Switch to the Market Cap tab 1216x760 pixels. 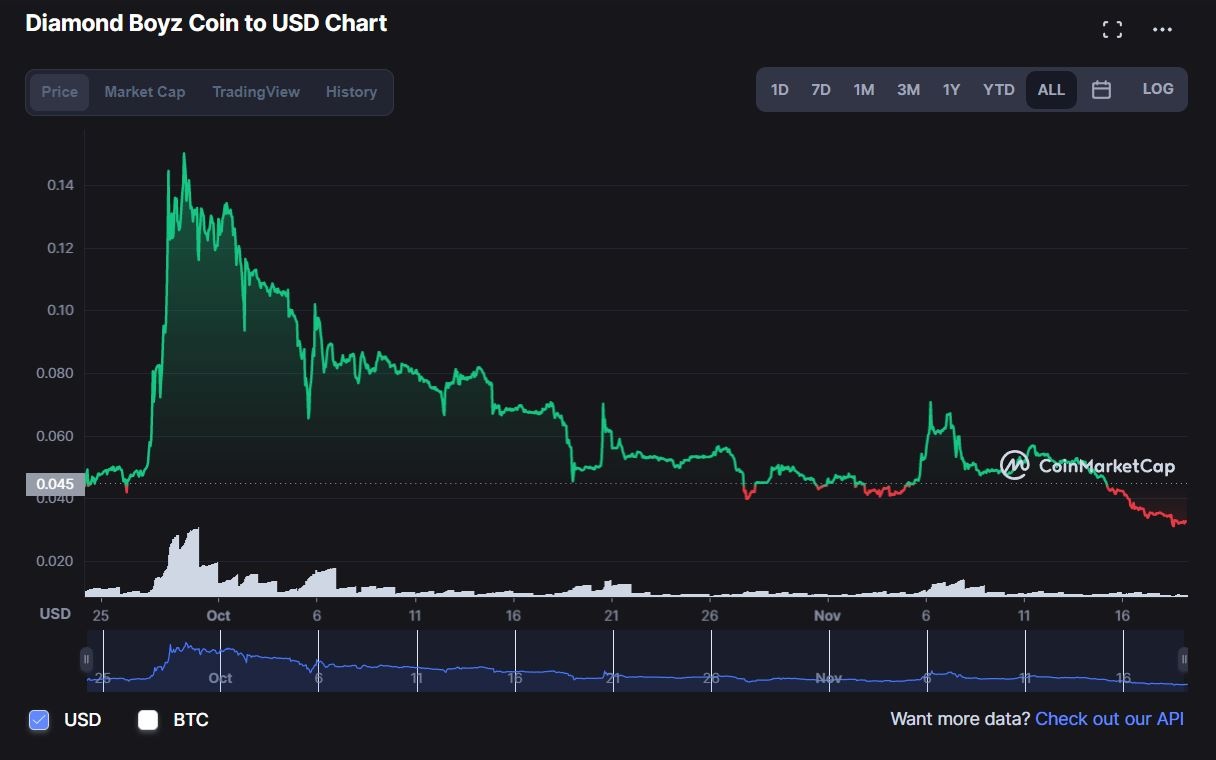tap(145, 92)
